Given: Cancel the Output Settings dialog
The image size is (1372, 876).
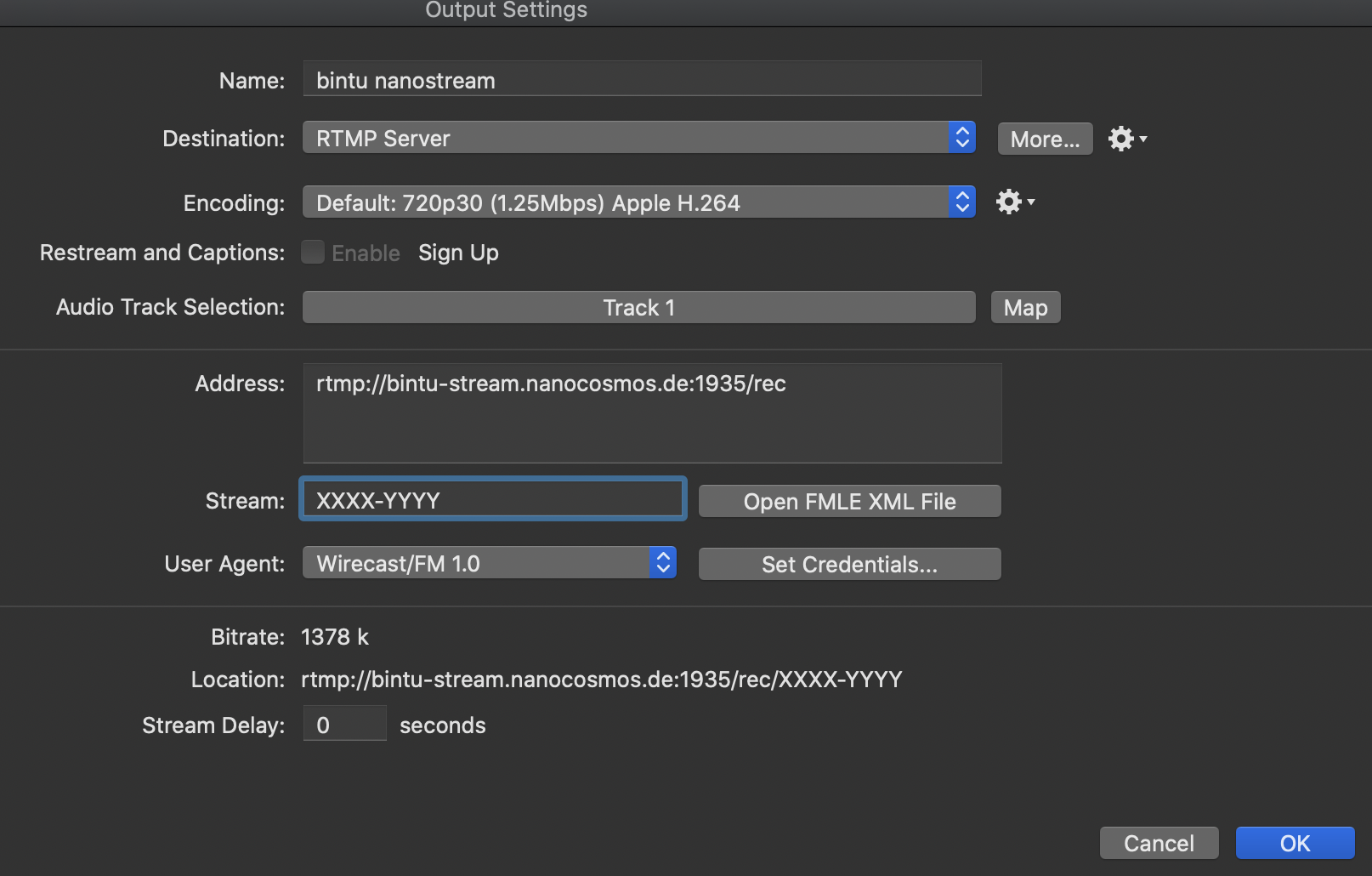Looking at the screenshot, I should [x=1159, y=843].
